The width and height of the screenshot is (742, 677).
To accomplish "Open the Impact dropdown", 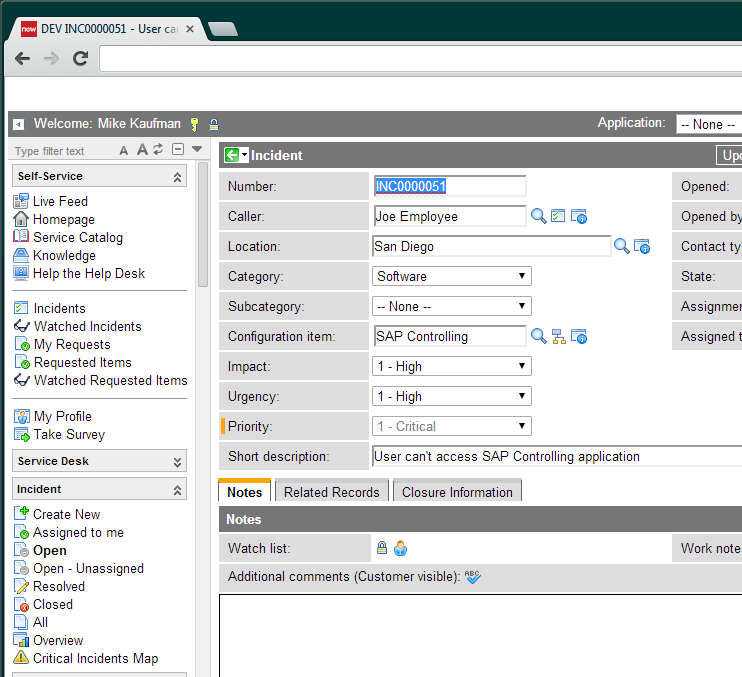I will click(451, 366).
